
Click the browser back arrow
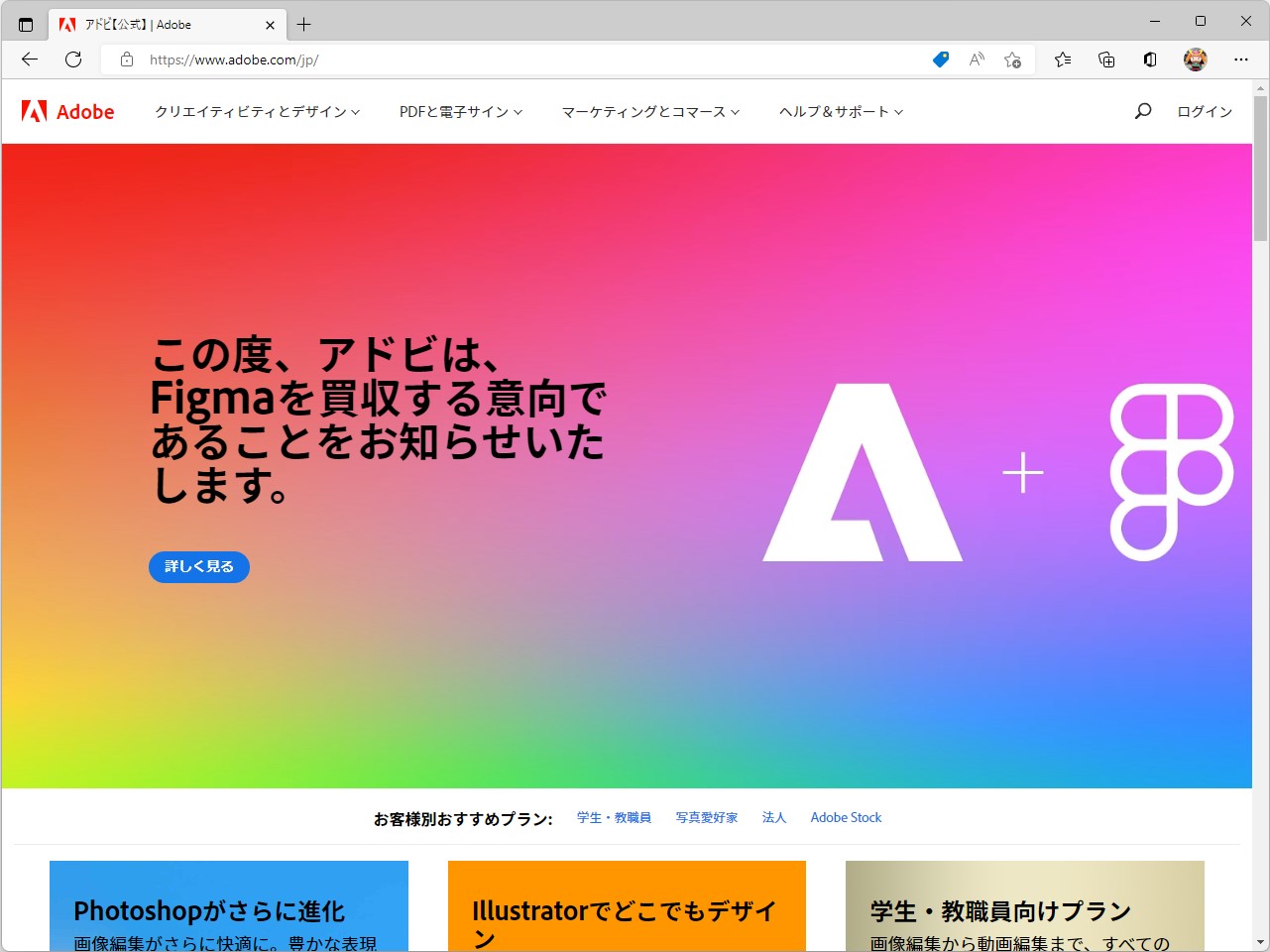pos(29,59)
